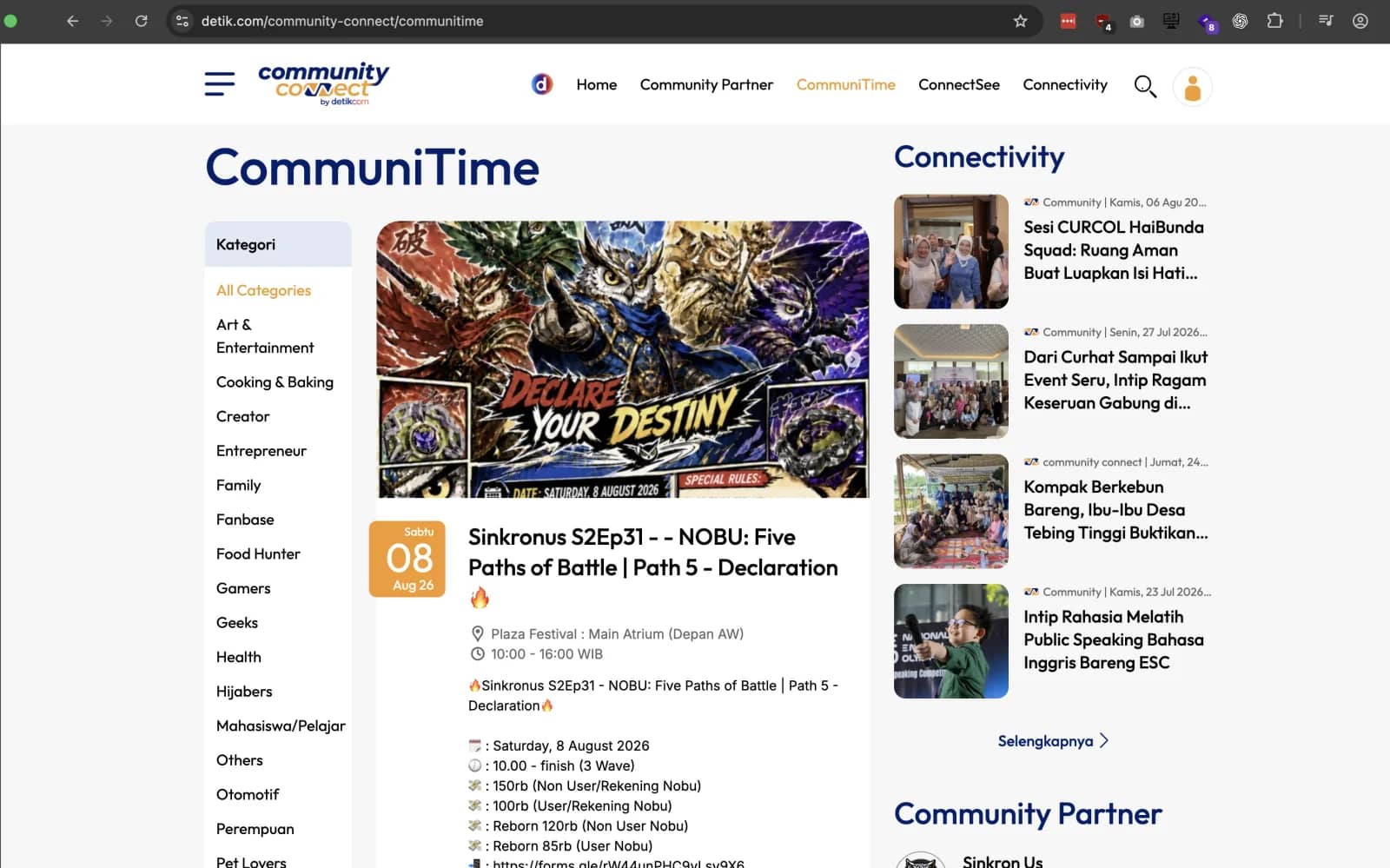This screenshot has height=868, width=1390.
Task: Open the Community Partner section heading
Action: 1028,814
